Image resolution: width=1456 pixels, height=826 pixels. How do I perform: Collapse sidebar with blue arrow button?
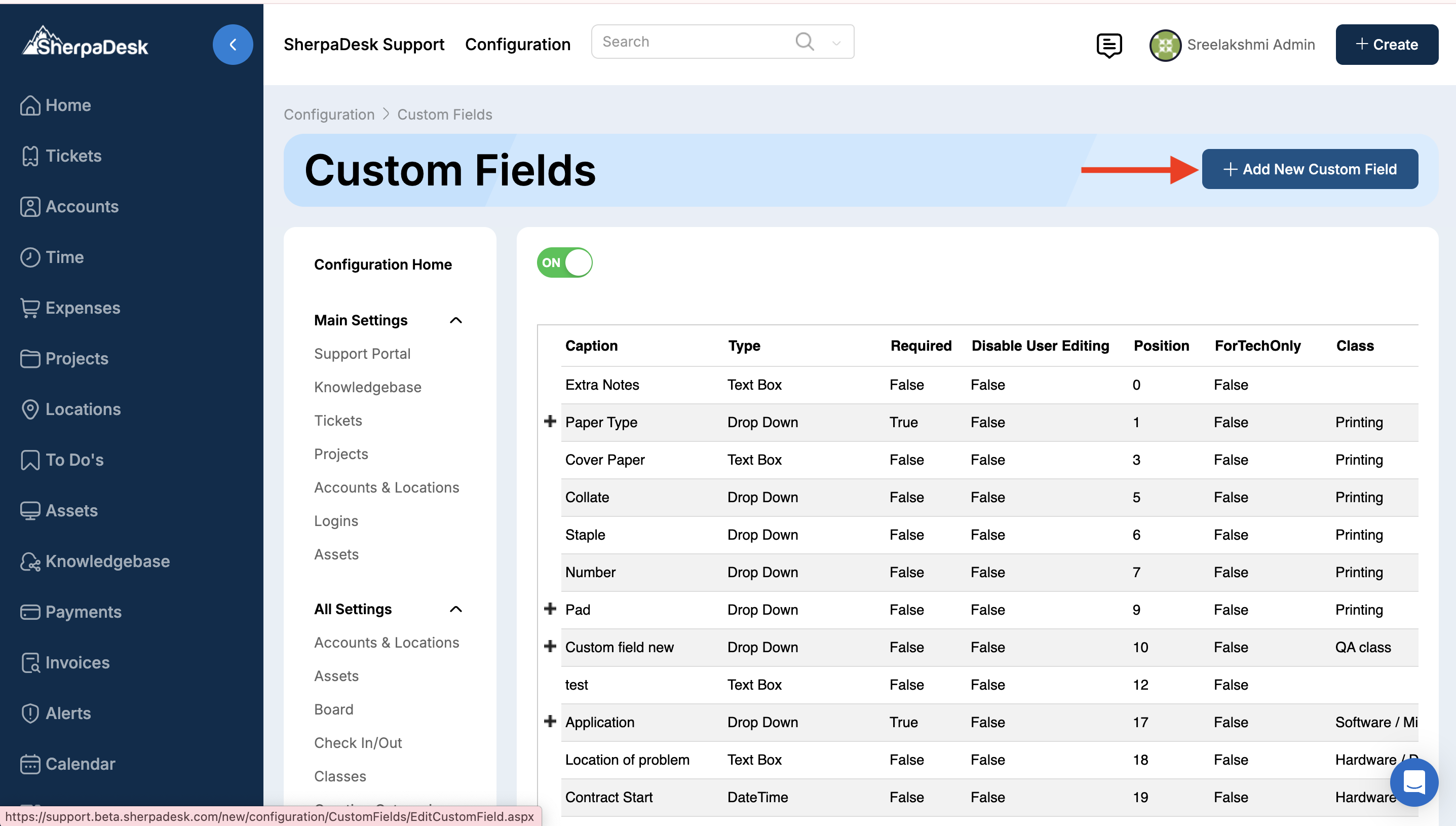point(233,44)
